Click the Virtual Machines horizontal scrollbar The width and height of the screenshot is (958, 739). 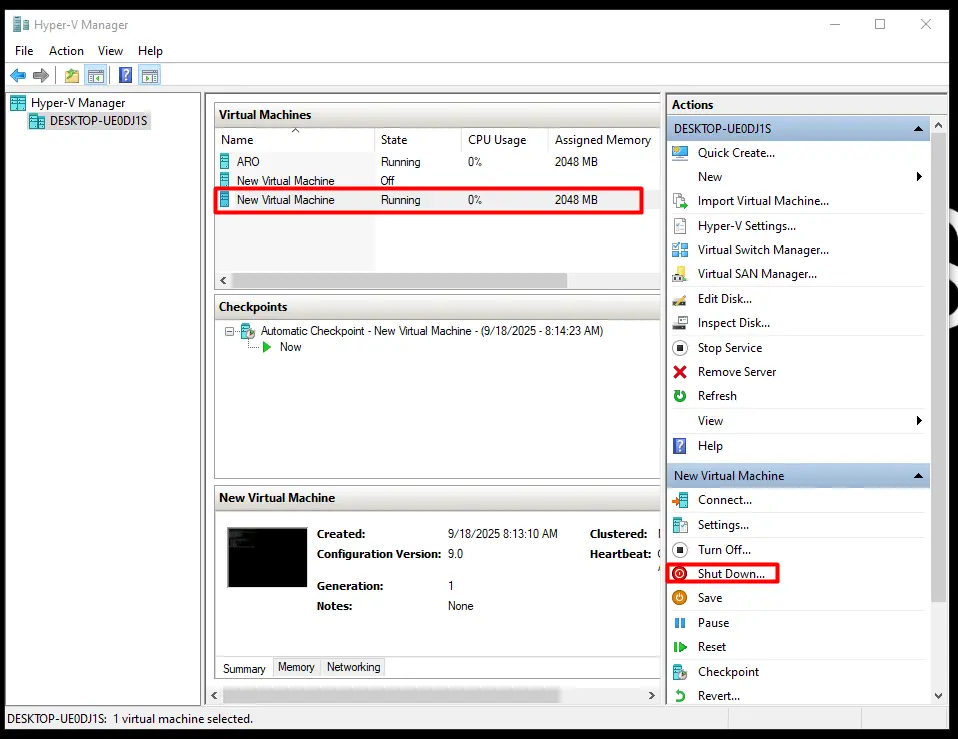pos(400,280)
